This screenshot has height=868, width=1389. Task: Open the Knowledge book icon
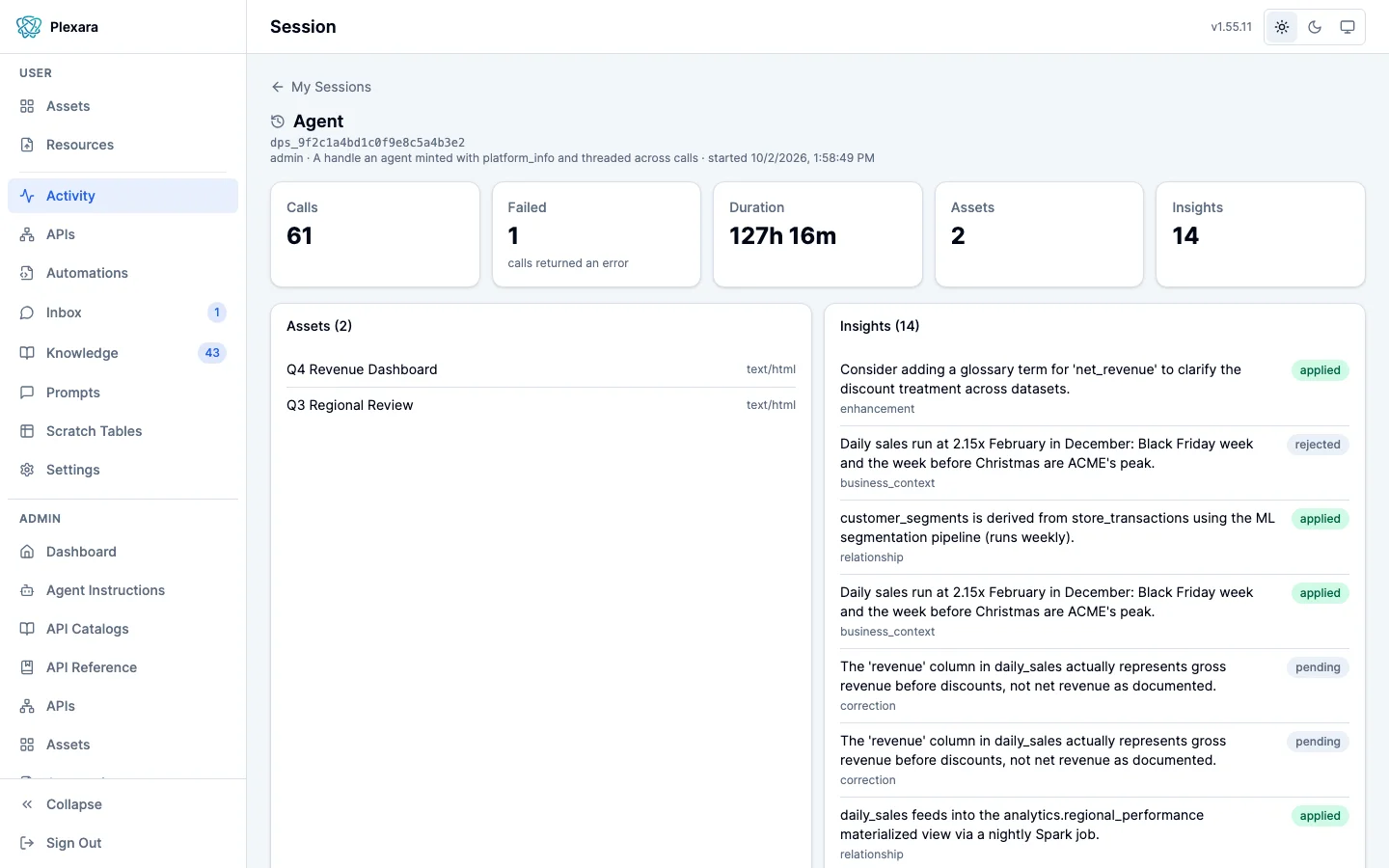point(27,353)
